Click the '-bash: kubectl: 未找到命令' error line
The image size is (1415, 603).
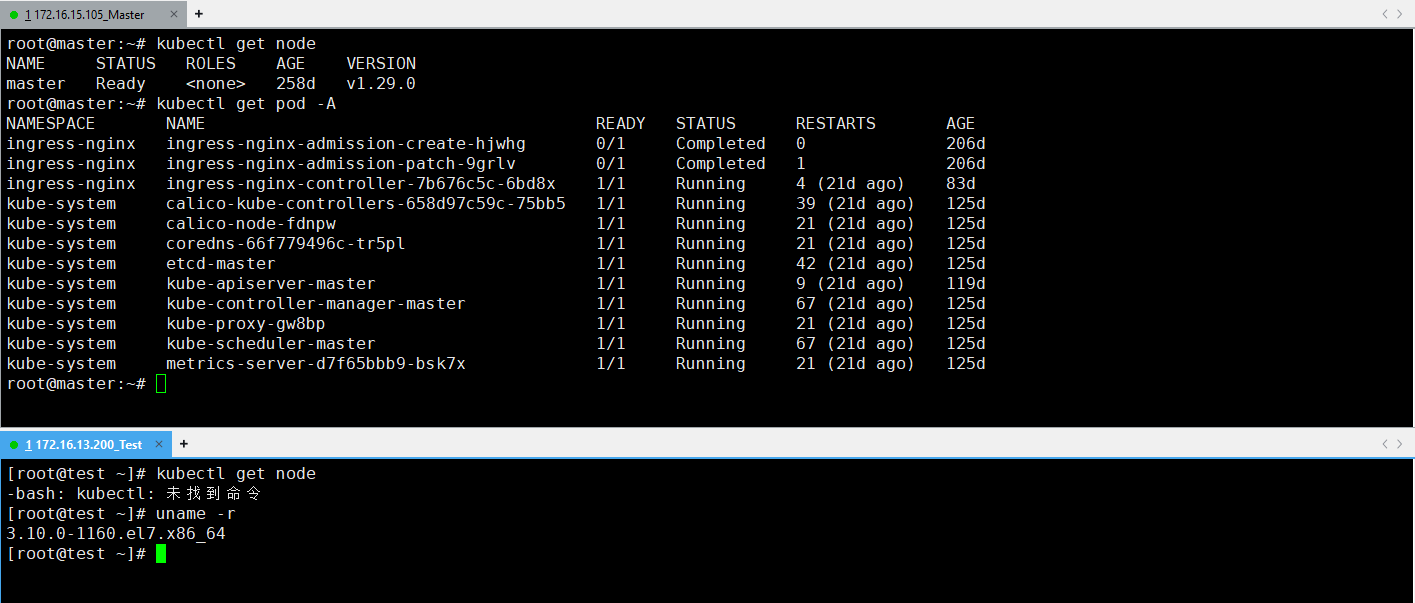[134, 494]
